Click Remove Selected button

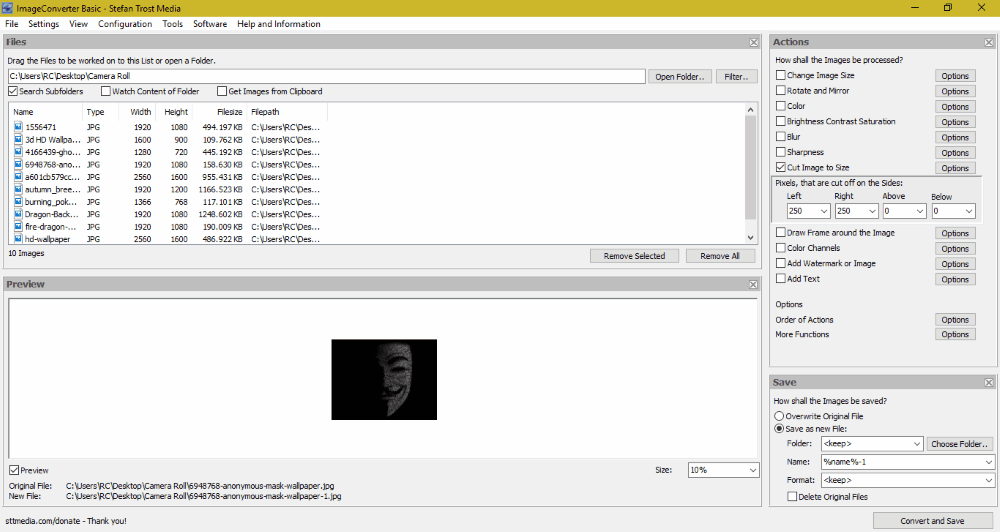634,256
